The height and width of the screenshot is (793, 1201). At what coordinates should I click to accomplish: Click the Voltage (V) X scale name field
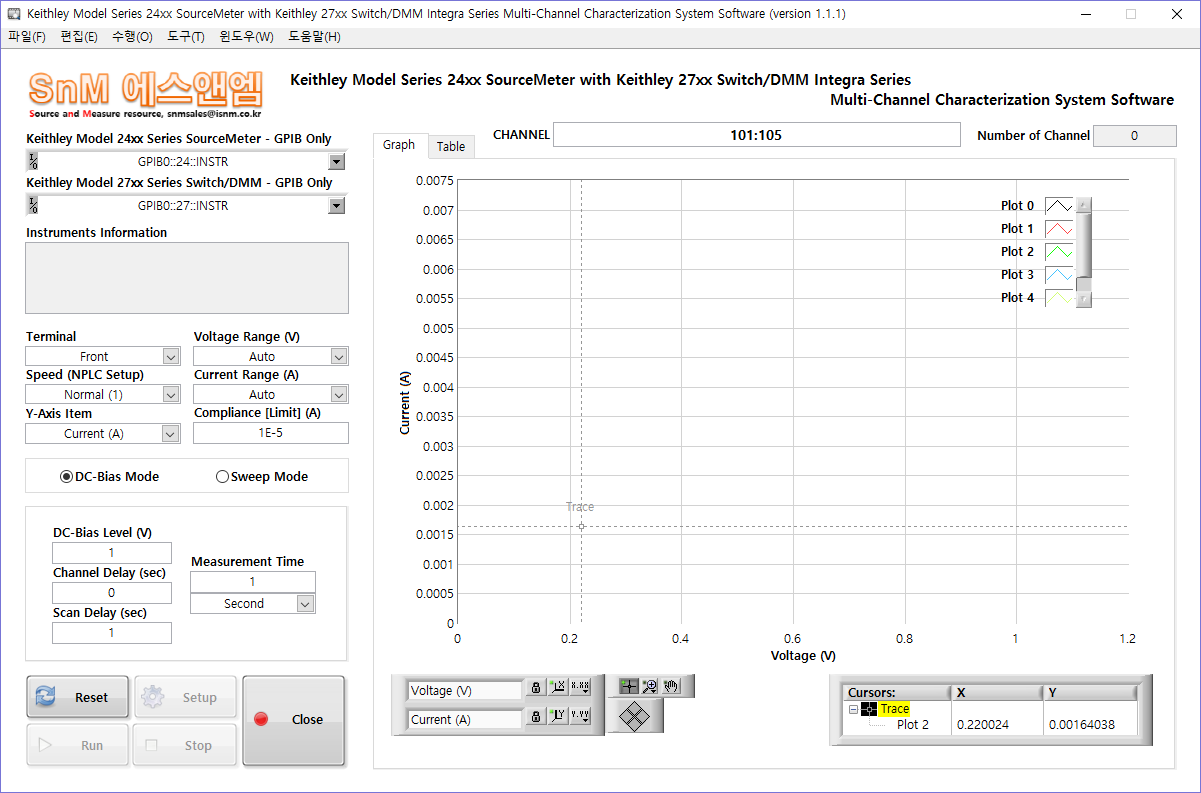click(465, 690)
